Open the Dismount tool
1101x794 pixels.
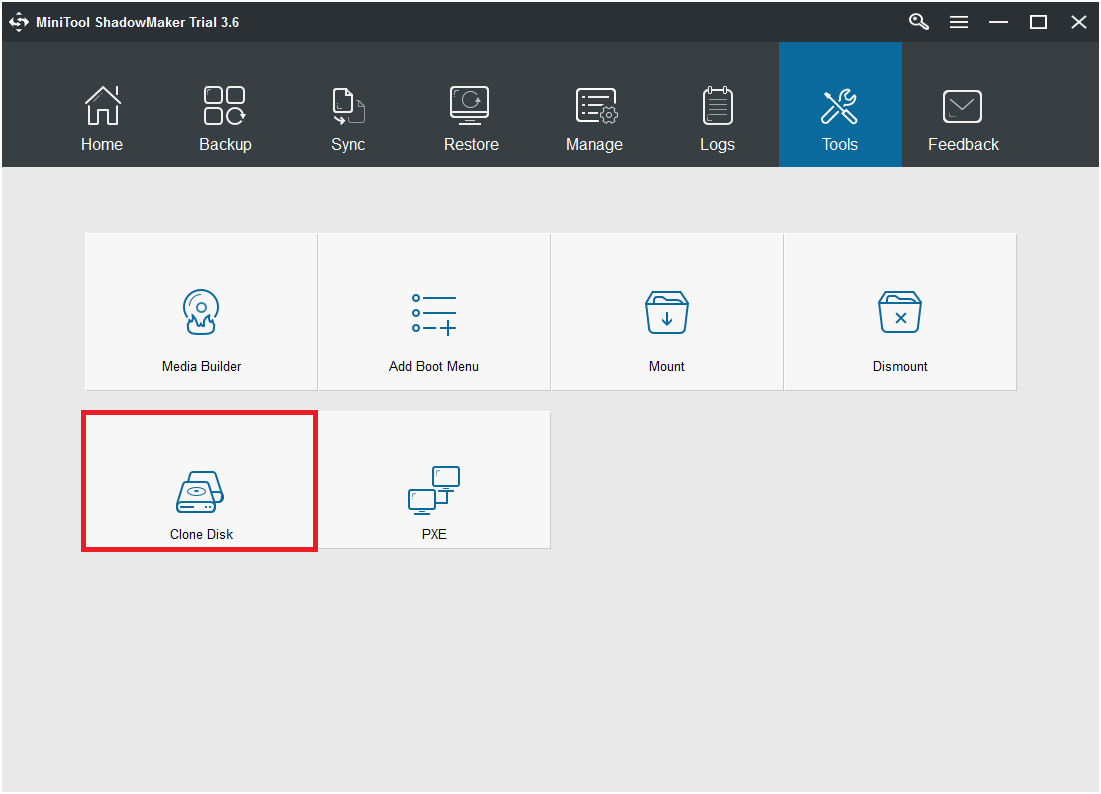pyautogui.click(x=900, y=312)
